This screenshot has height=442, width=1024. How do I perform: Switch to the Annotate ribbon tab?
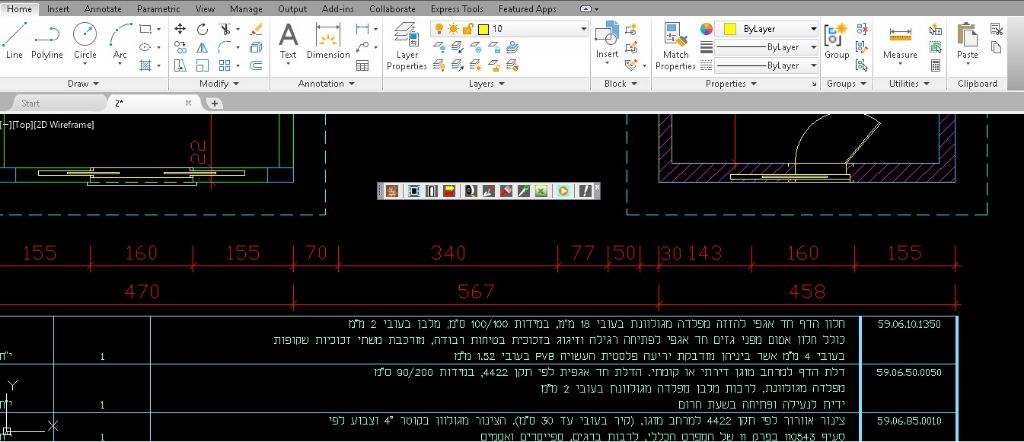[103, 8]
